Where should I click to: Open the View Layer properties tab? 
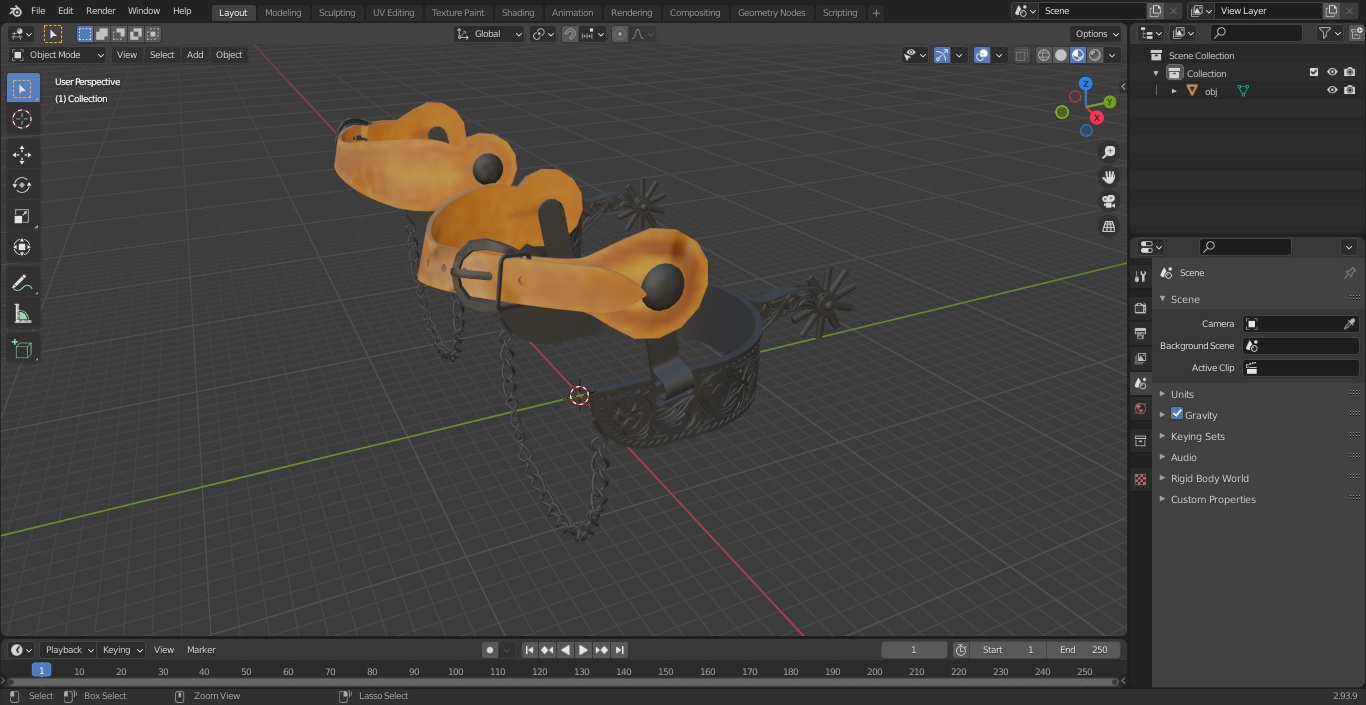pos(1140,358)
